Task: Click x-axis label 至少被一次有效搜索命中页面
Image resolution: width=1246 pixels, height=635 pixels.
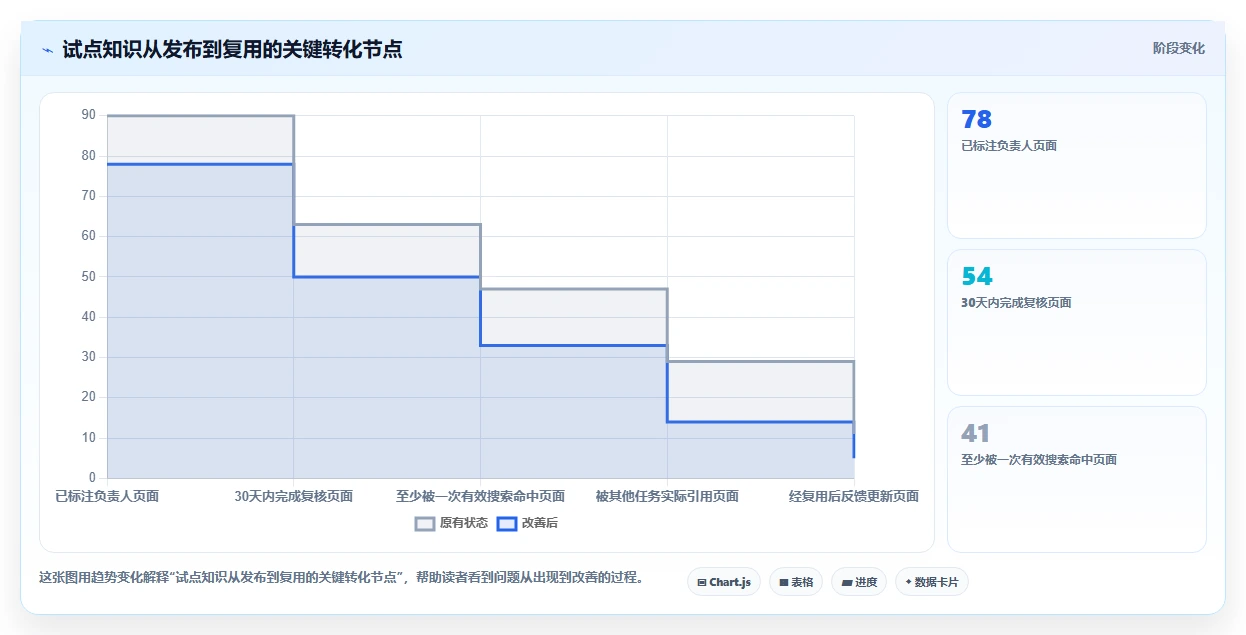Action: (x=480, y=496)
